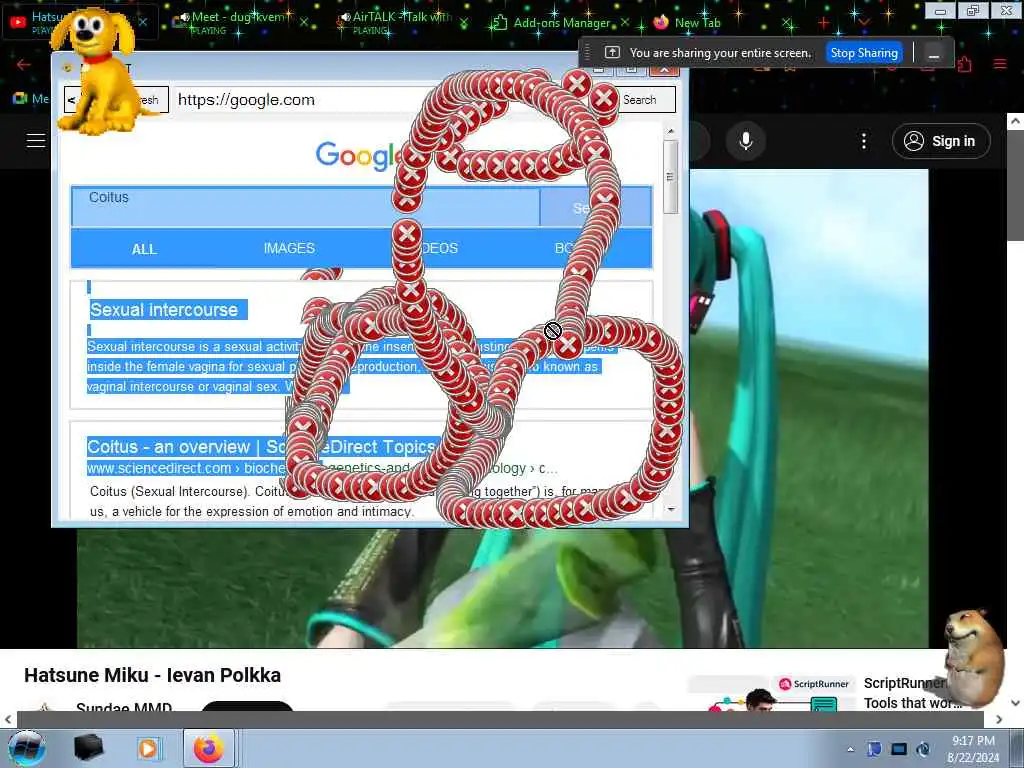Open the black box taskbar icon
Viewport: 1024px width, 768px height.
89,748
